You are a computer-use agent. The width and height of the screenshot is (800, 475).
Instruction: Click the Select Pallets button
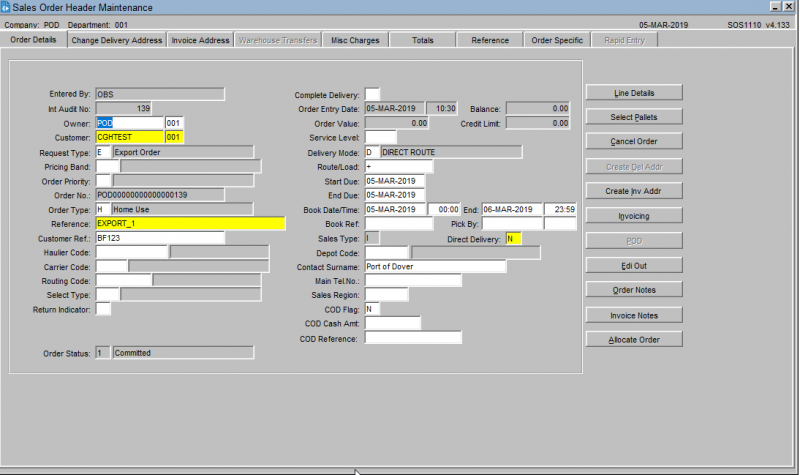point(633,117)
